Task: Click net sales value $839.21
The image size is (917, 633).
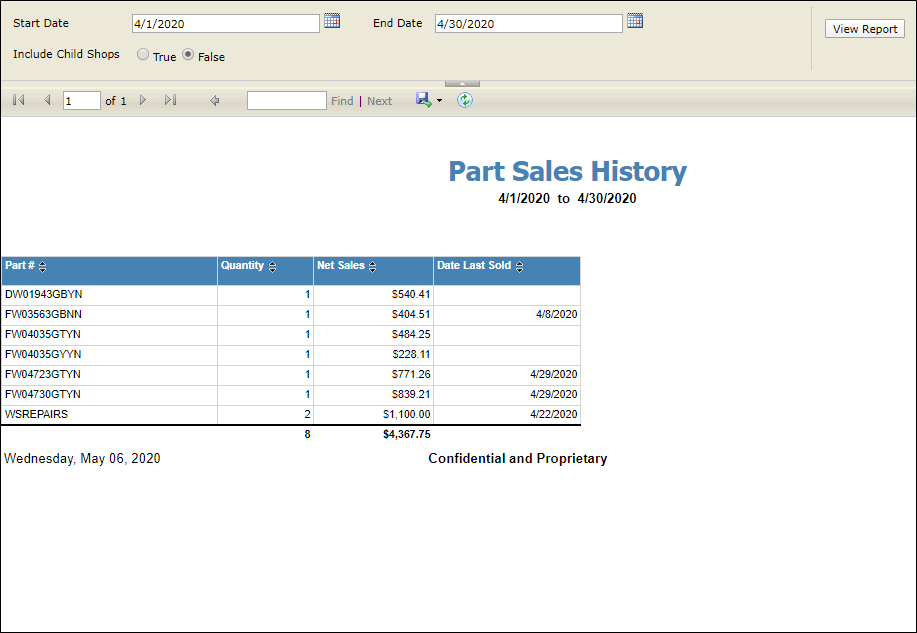Action: tap(411, 394)
